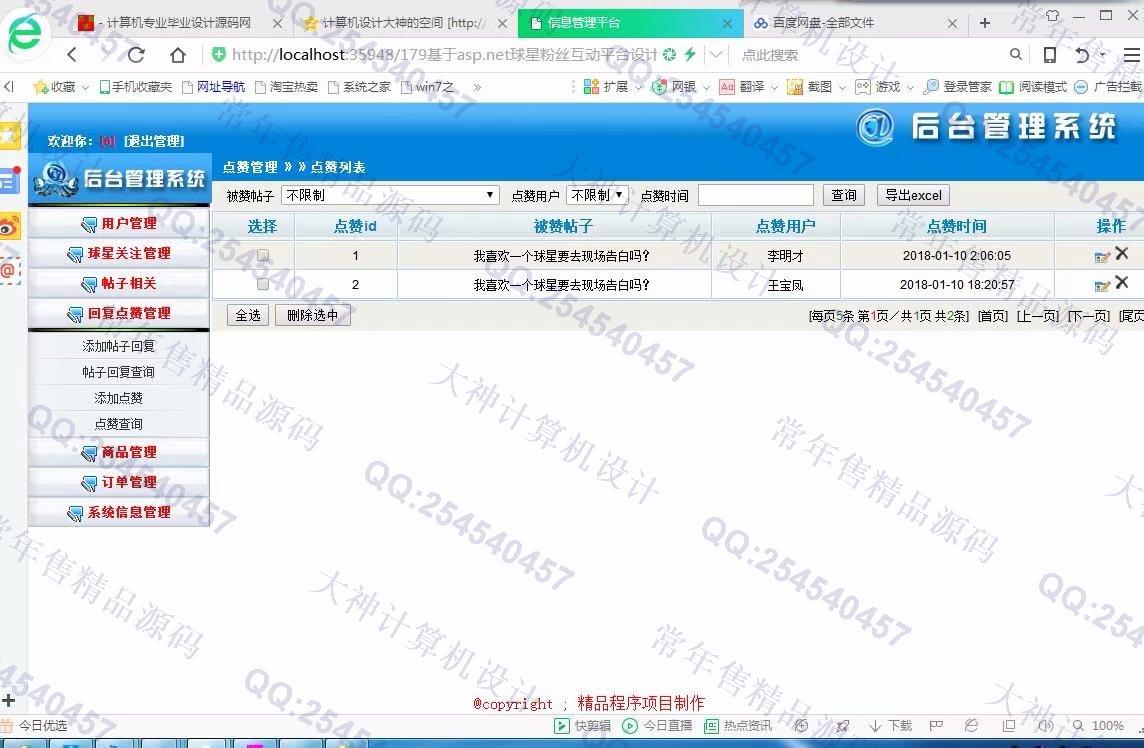Open the Weibo icon in the left sidebar
Screen dimensions: 1144x748
10,227
